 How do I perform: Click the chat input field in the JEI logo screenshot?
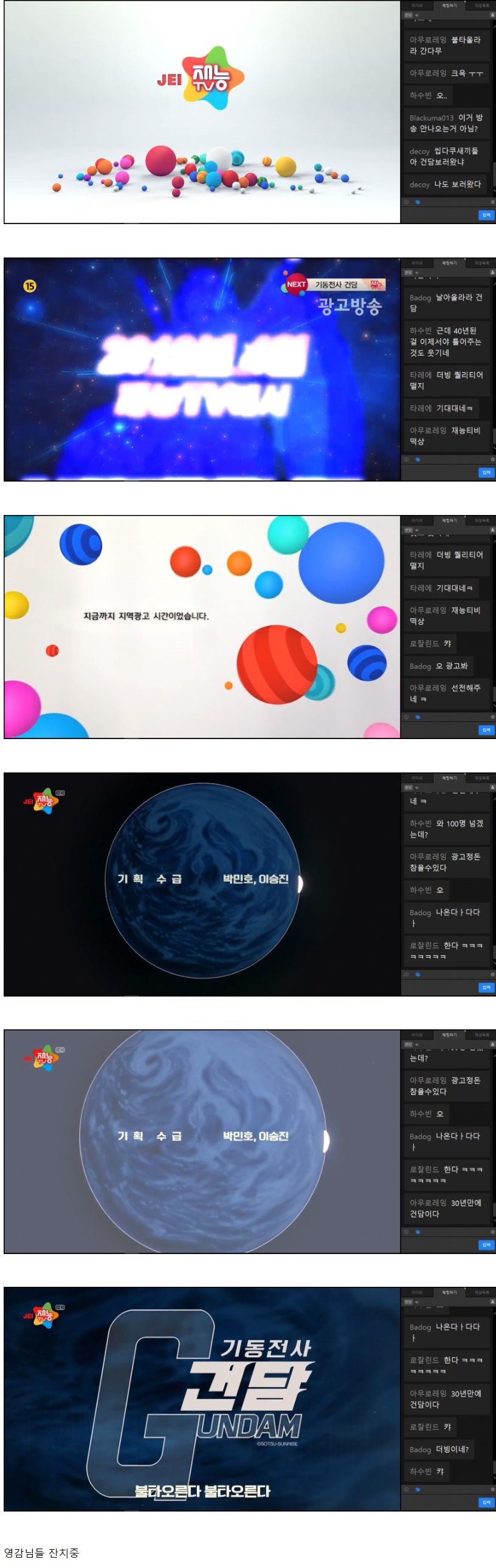(x=439, y=216)
